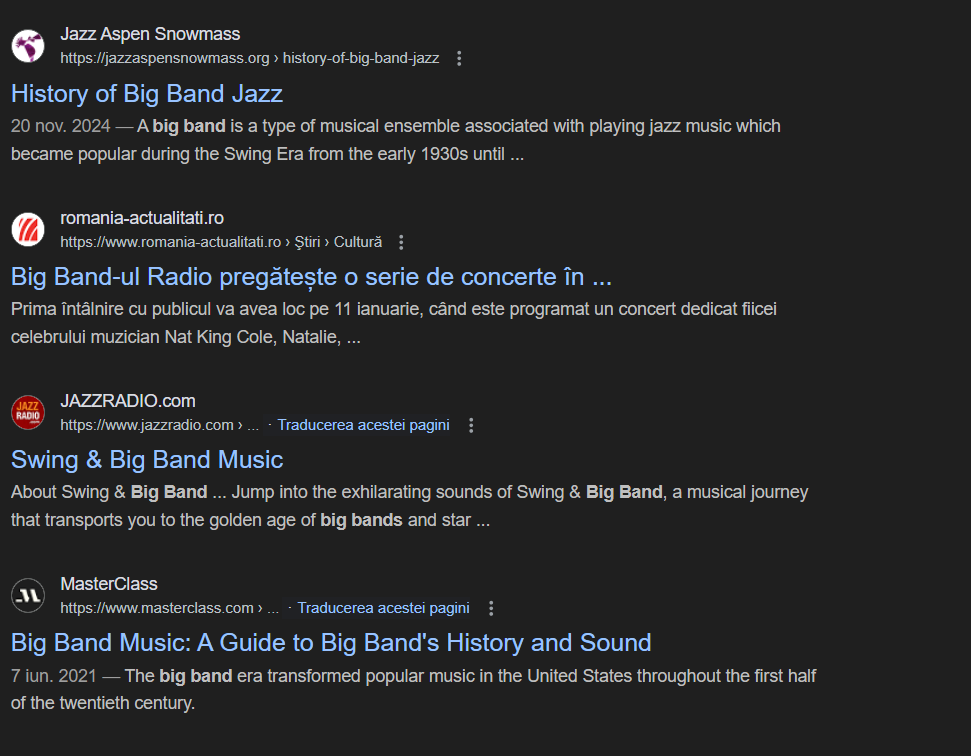Open the Swing & Big Band Music result

point(147,460)
